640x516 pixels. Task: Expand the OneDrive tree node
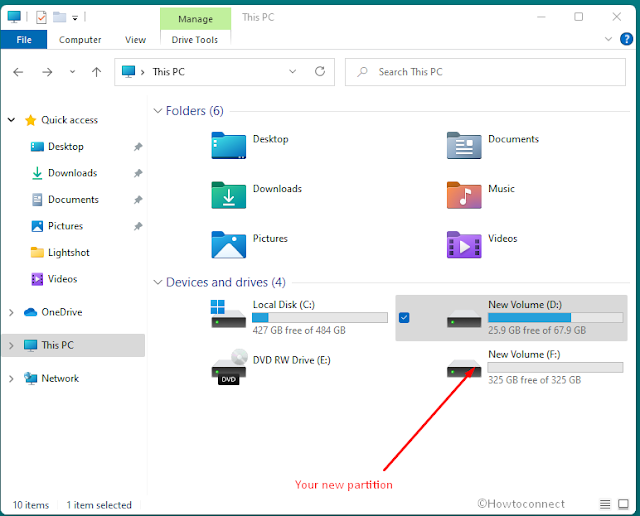[x=11, y=312]
